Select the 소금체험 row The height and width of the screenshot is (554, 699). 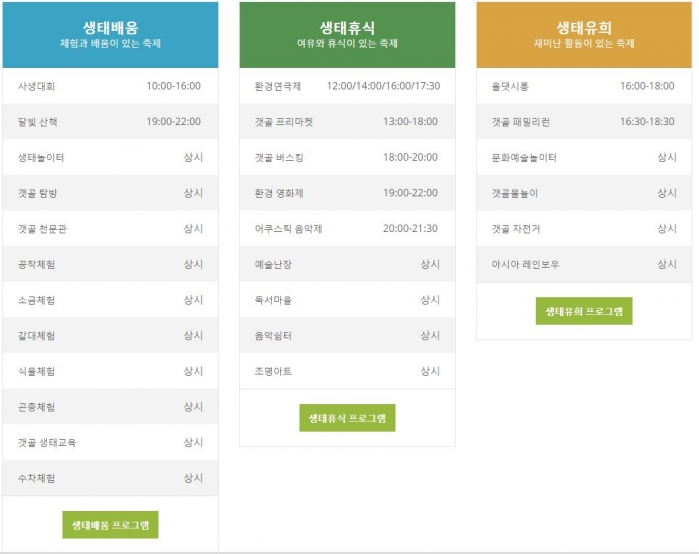click(110, 300)
